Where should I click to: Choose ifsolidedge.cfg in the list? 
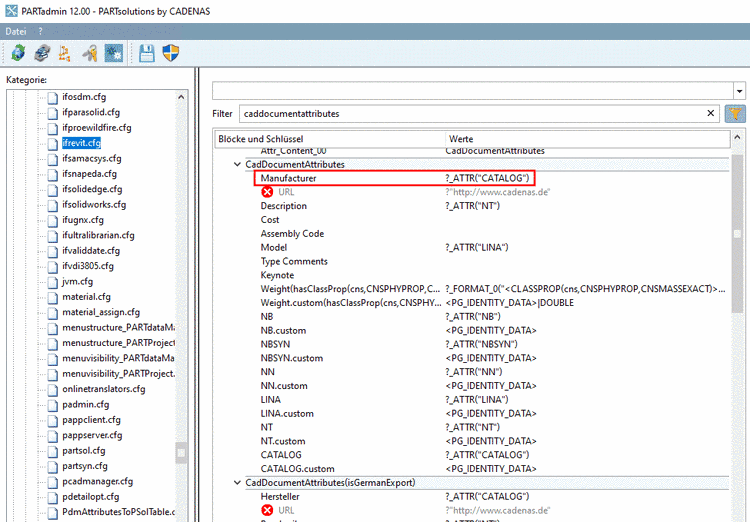[92, 189]
